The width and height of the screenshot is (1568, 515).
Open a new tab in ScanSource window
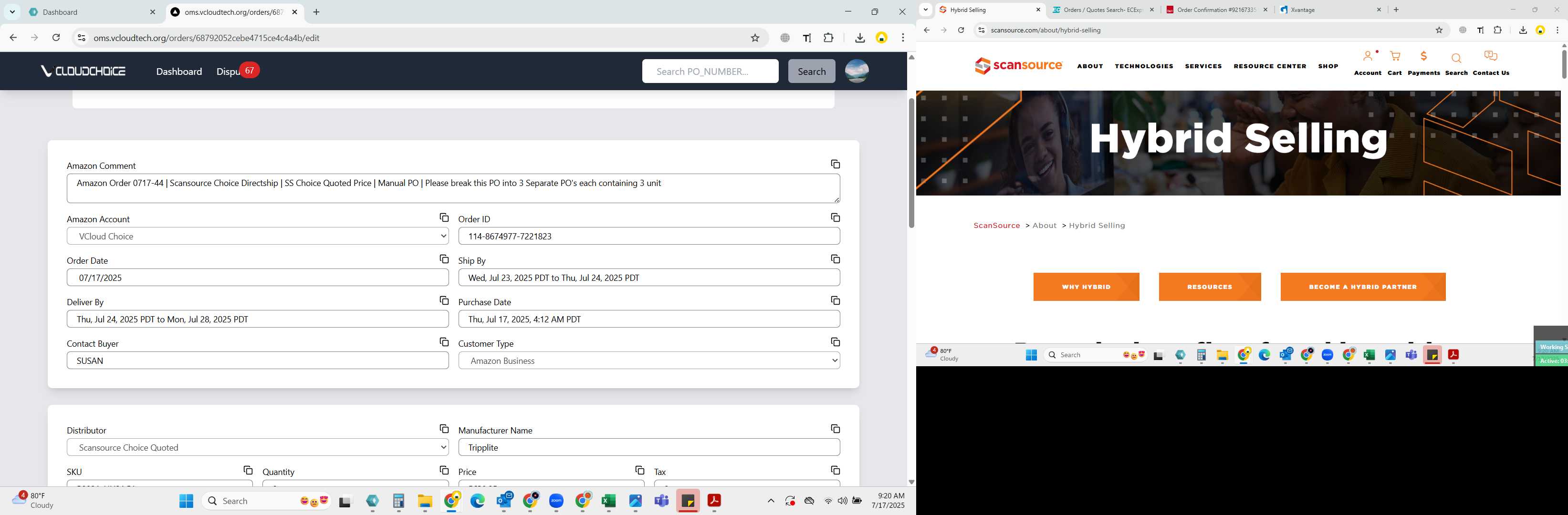click(x=1396, y=10)
